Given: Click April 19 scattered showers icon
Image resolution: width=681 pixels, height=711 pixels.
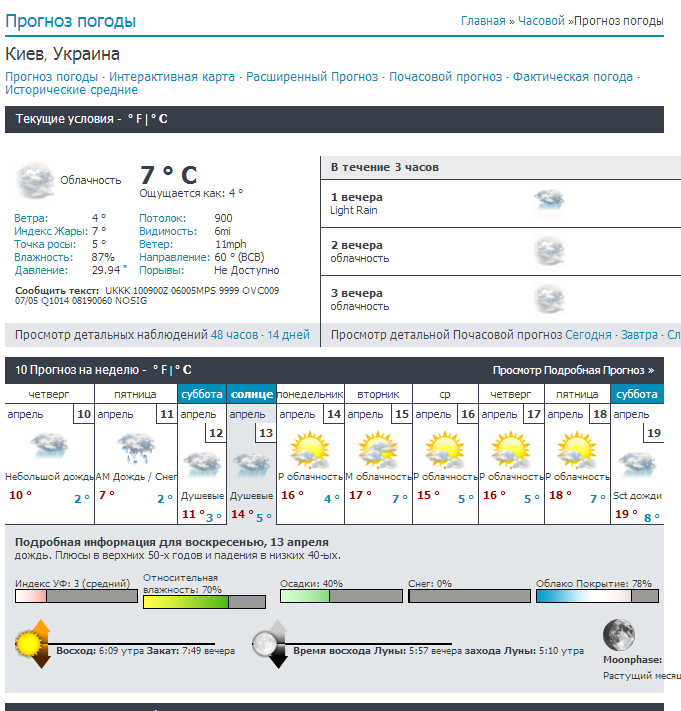Looking at the screenshot, I should 637,464.
